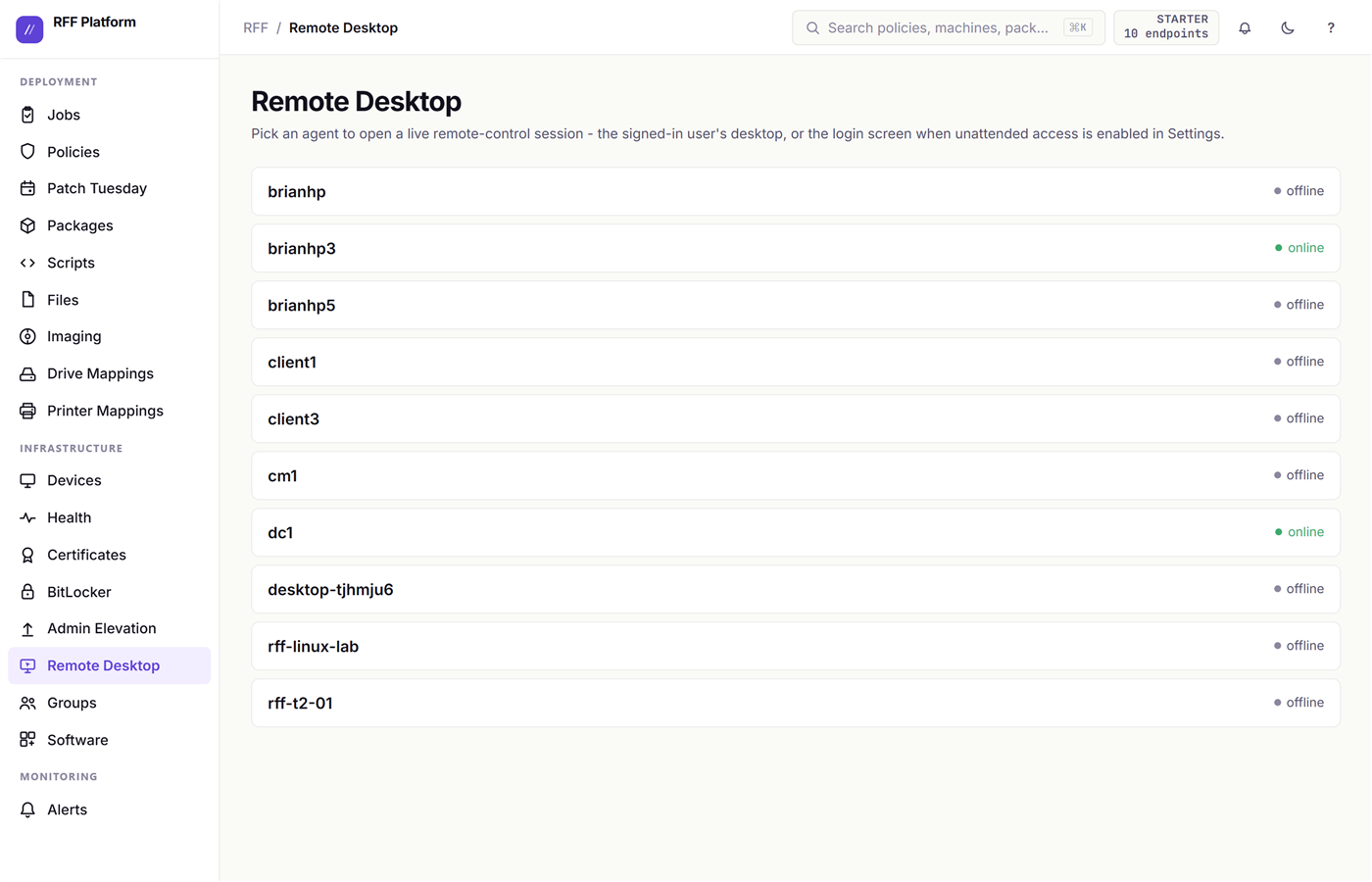Image resolution: width=1372 pixels, height=882 pixels.
Task: Click the Jobs clipboard icon in sidebar
Action: click(x=27, y=115)
